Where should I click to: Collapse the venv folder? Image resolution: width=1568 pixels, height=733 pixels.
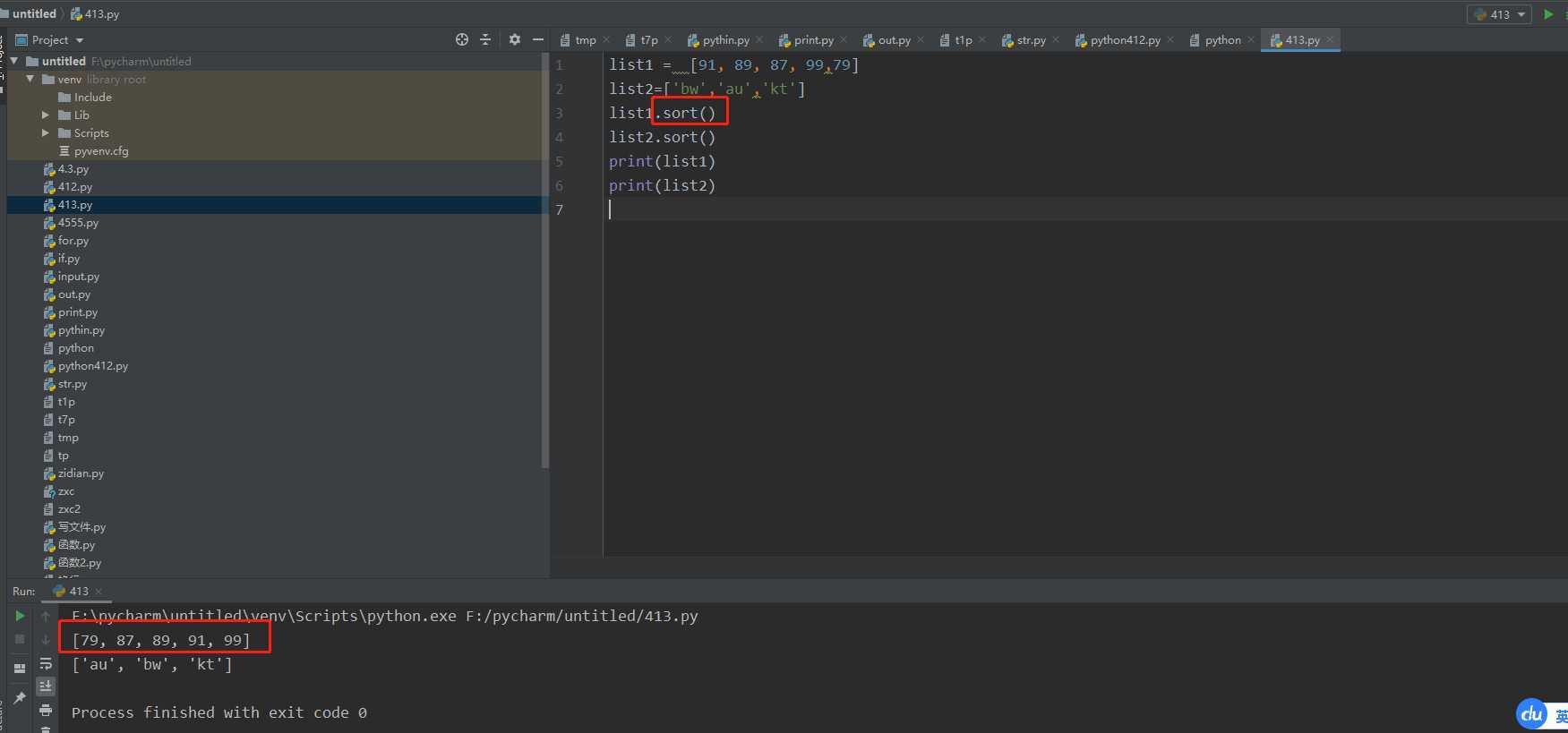click(30, 79)
